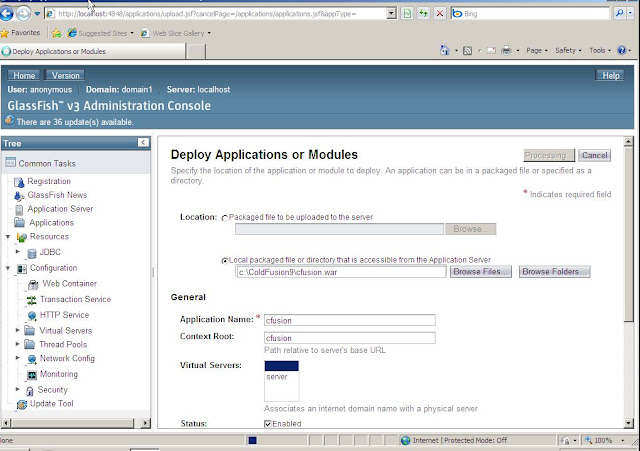Screen dimensions: 640x451
Task: Click the Add to Favorites bar icon
Action: point(57,33)
